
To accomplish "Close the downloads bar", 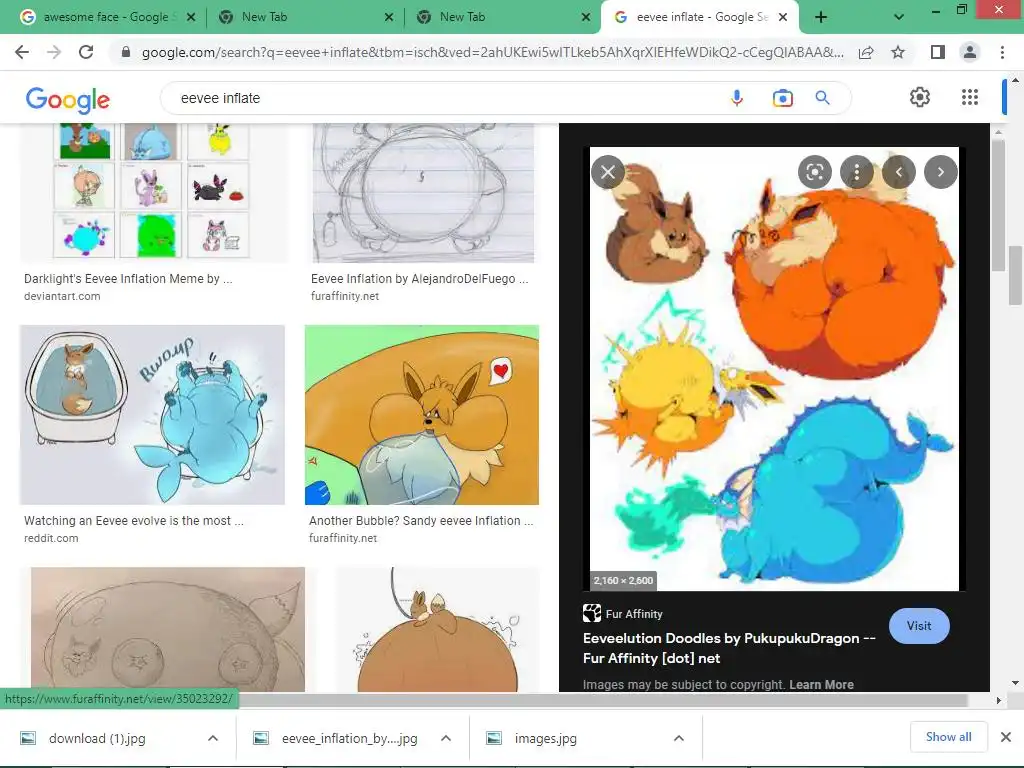I will 1006,737.
